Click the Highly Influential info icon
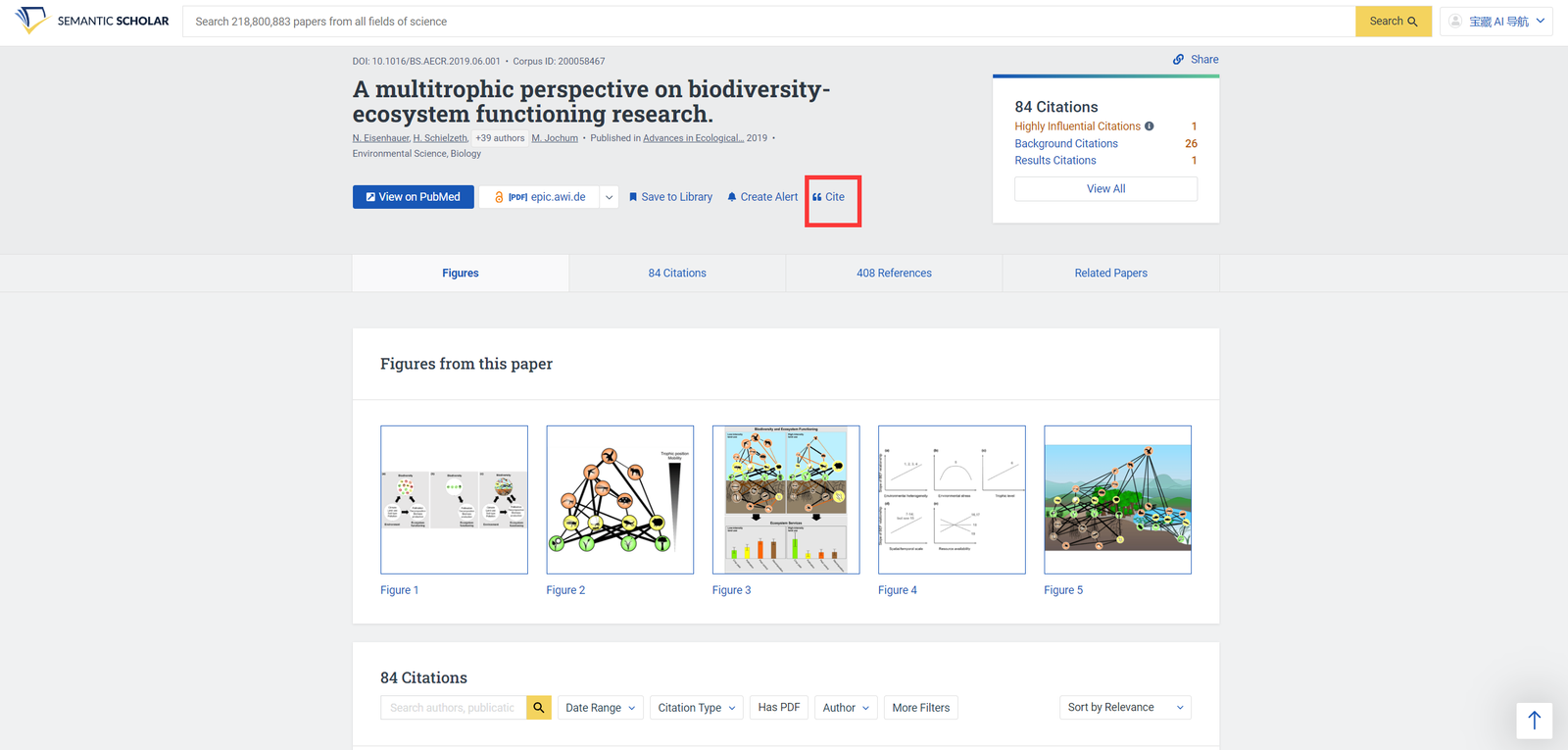Screen dimensions: 1568x750 [x=1150, y=126]
